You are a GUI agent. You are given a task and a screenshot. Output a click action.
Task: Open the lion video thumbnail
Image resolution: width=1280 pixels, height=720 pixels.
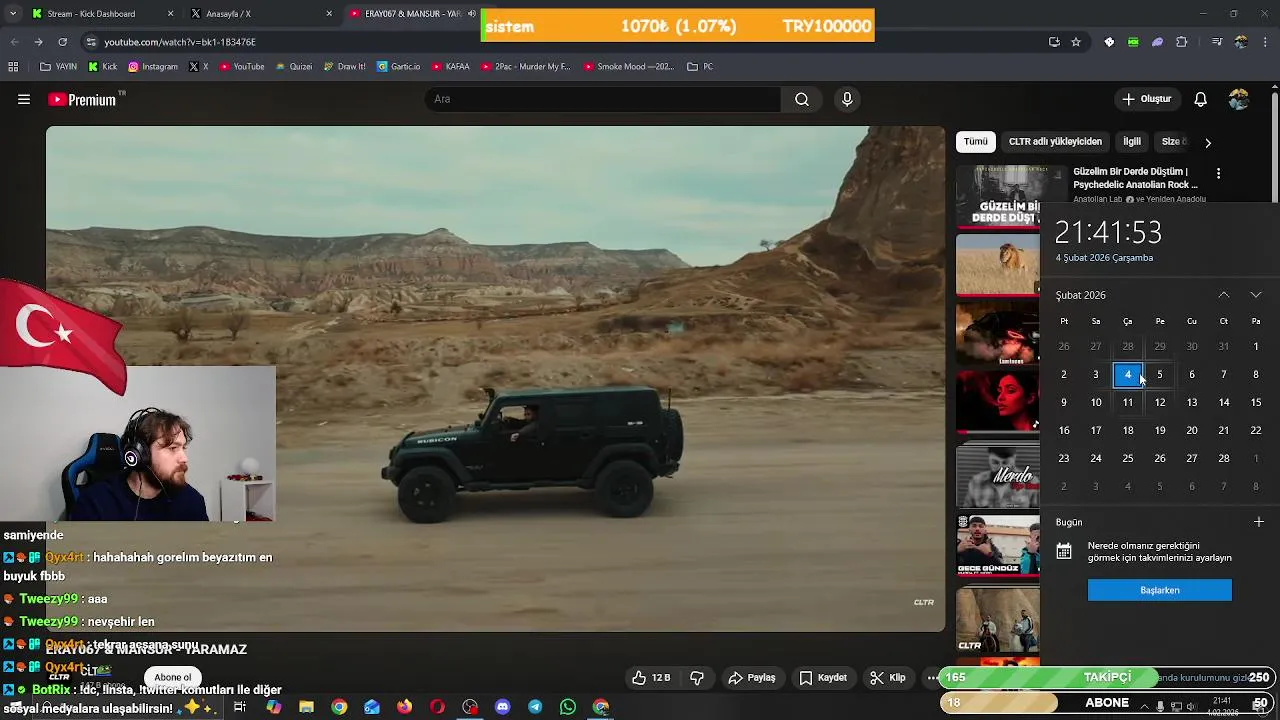(998, 265)
